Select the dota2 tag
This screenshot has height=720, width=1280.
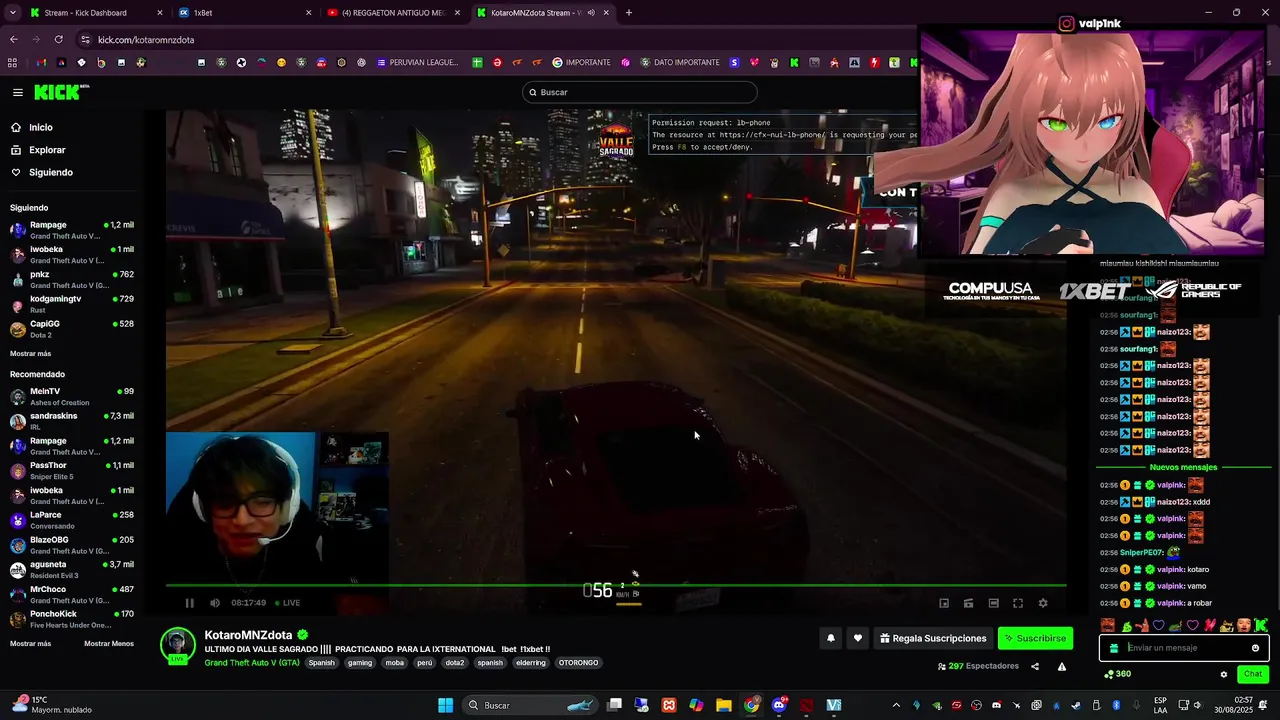[455, 662]
